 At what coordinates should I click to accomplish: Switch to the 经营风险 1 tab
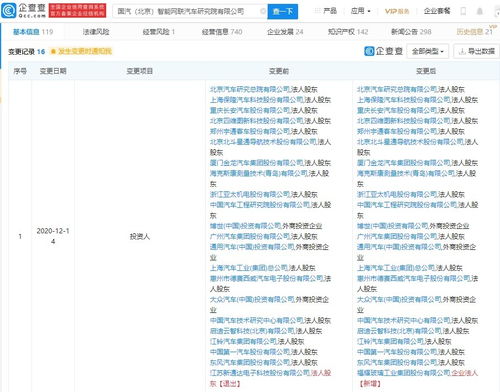(x=159, y=32)
